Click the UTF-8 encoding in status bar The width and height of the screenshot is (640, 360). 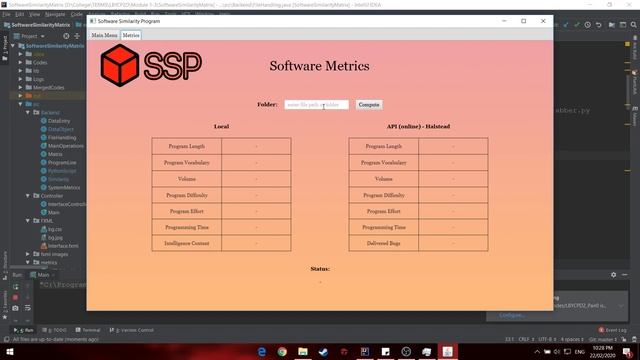coord(546,339)
